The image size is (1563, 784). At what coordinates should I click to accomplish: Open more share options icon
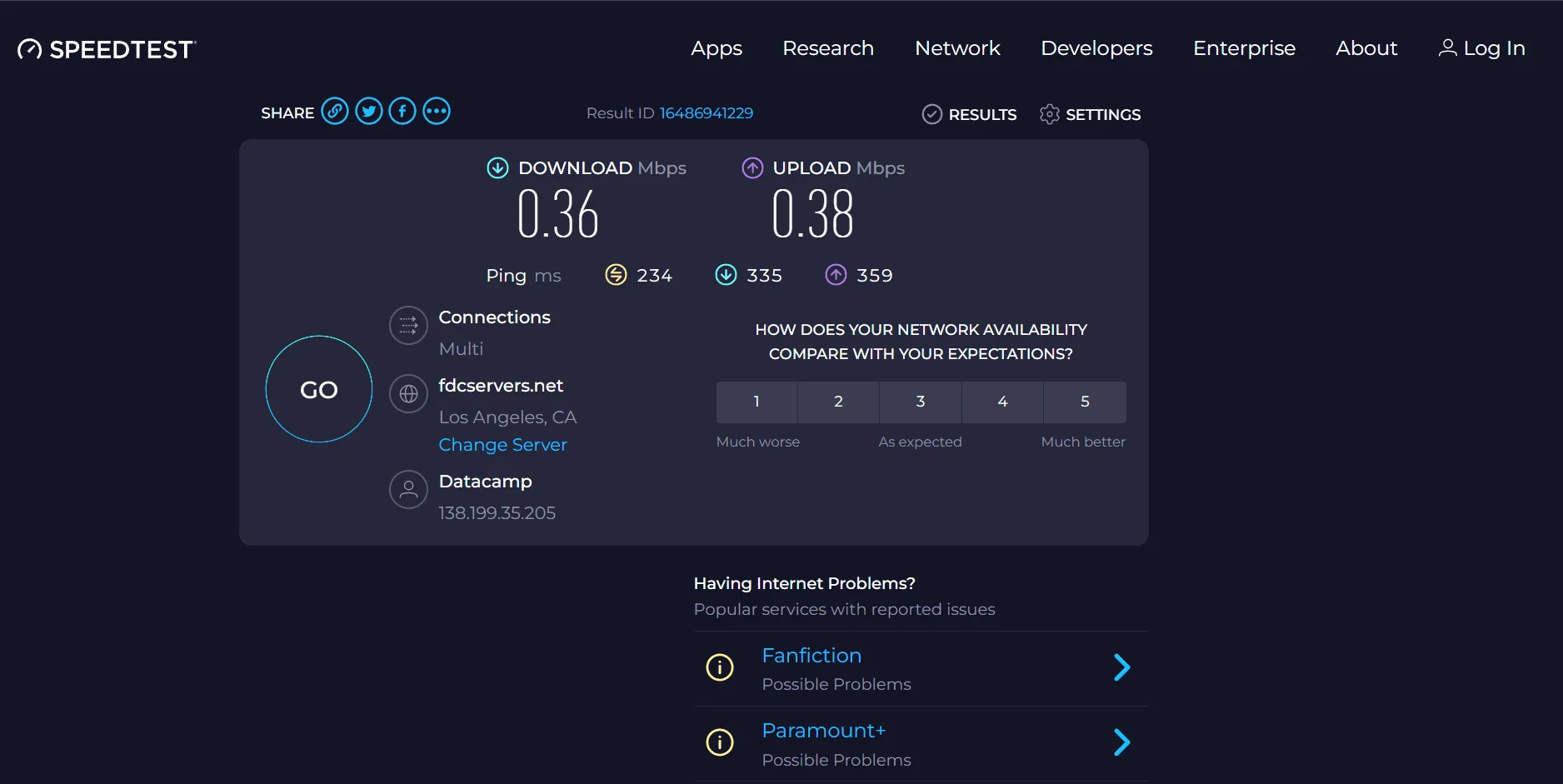[x=437, y=111]
